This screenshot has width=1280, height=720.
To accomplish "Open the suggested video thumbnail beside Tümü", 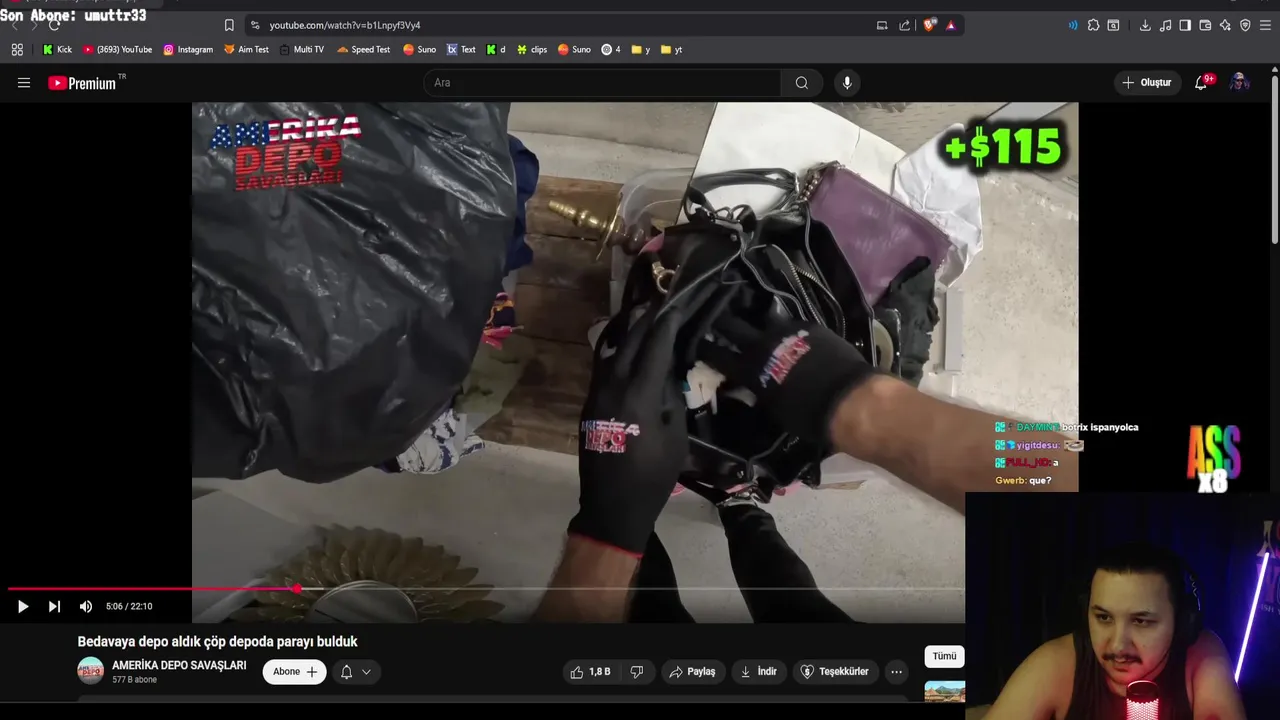I will coord(944,692).
